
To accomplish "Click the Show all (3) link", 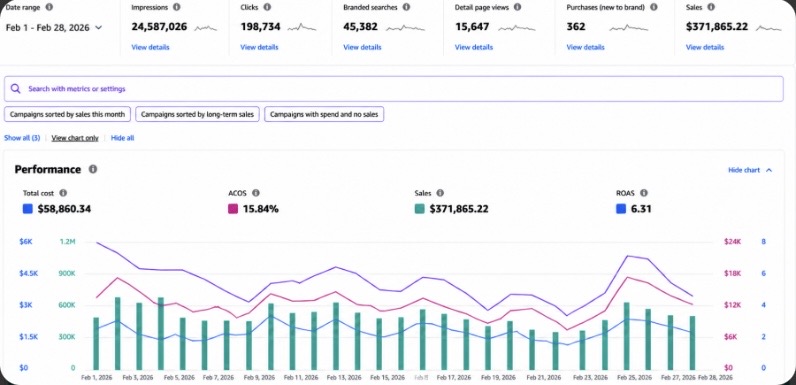I will coord(22,138).
